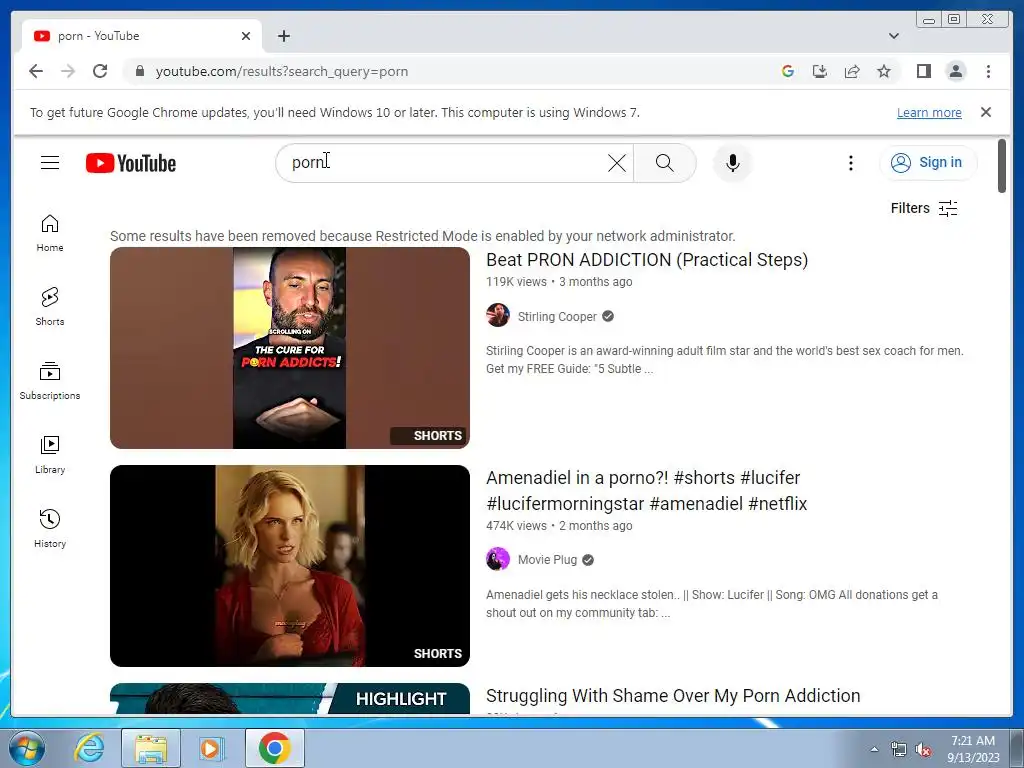Screen dimensions: 1024x768
Task: Click the HIGHLIGHT video thumbnail
Action: coord(289,699)
